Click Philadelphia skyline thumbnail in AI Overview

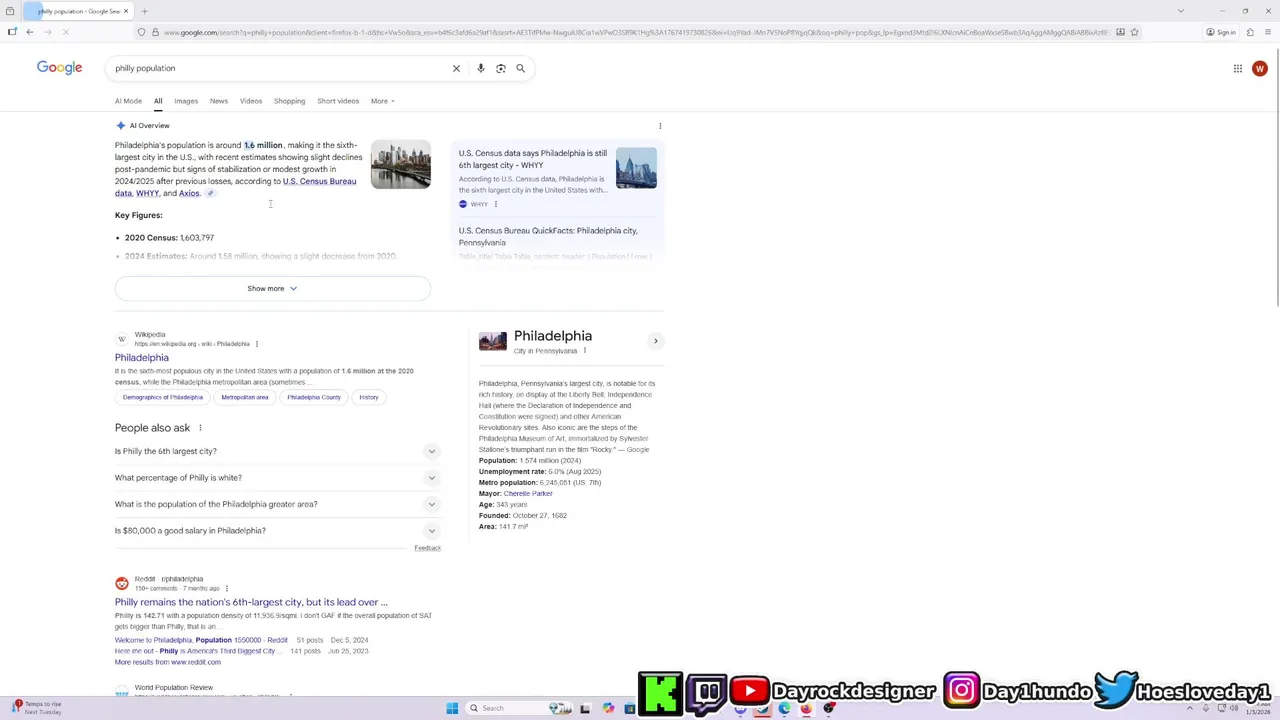point(401,165)
